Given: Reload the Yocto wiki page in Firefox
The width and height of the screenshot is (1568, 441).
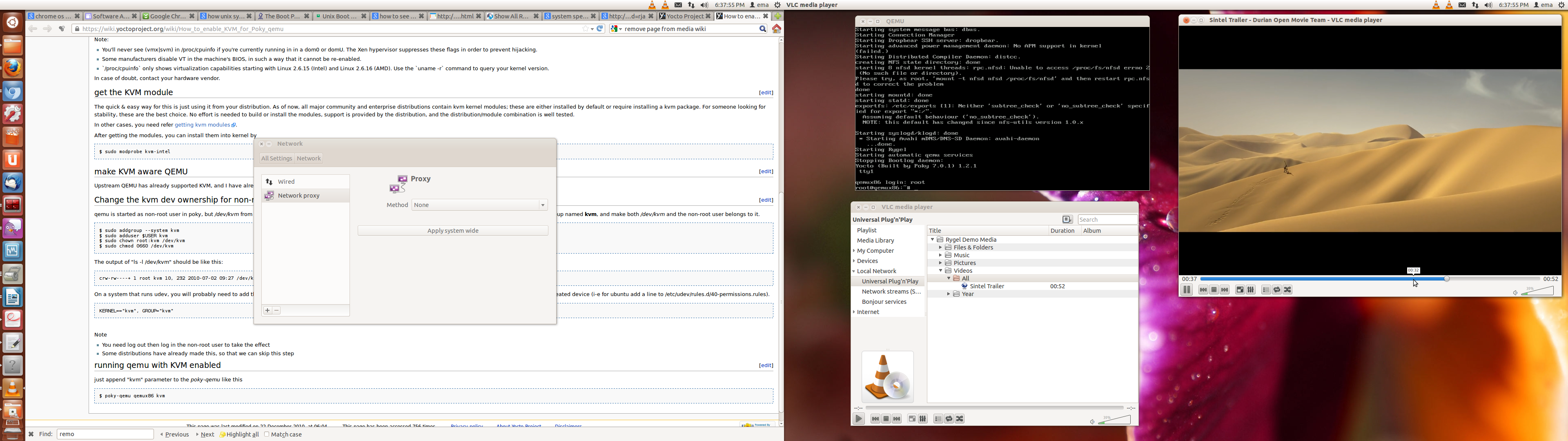Looking at the screenshot, I should pos(599,29).
